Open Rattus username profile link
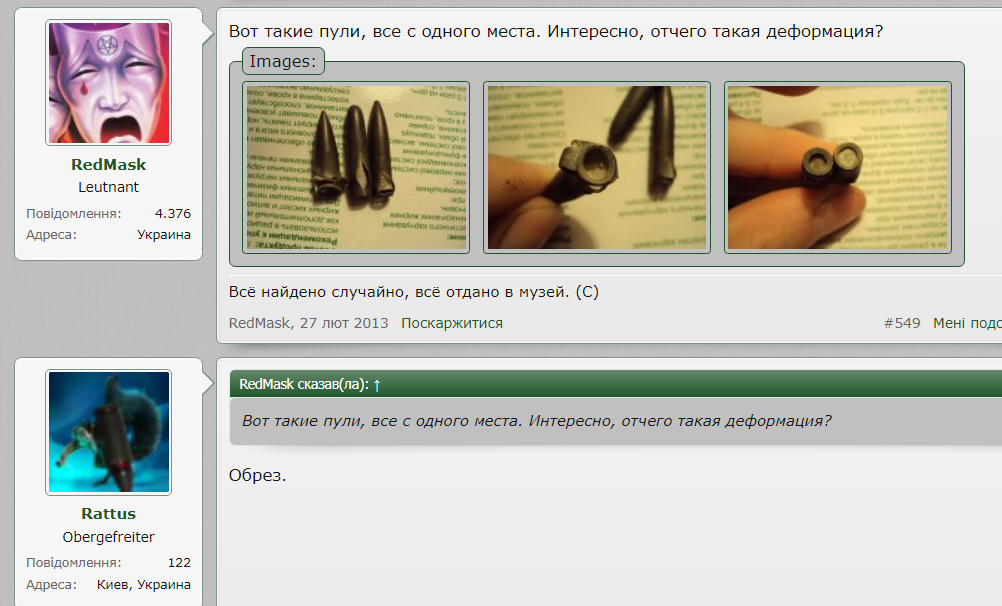Image resolution: width=1002 pixels, height=606 pixels. coord(108,515)
